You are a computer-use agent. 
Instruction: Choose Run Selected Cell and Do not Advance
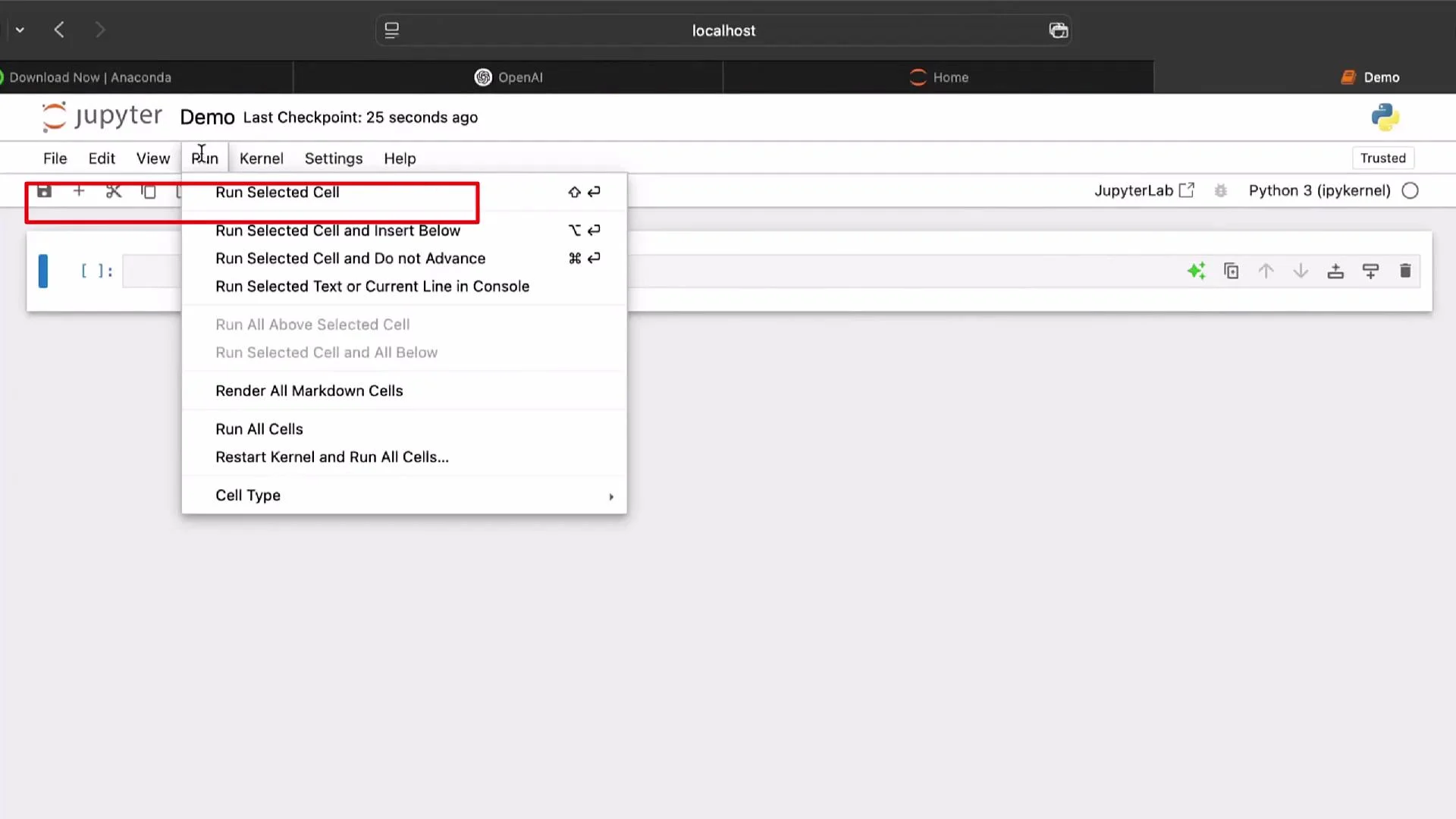(404, 259)
